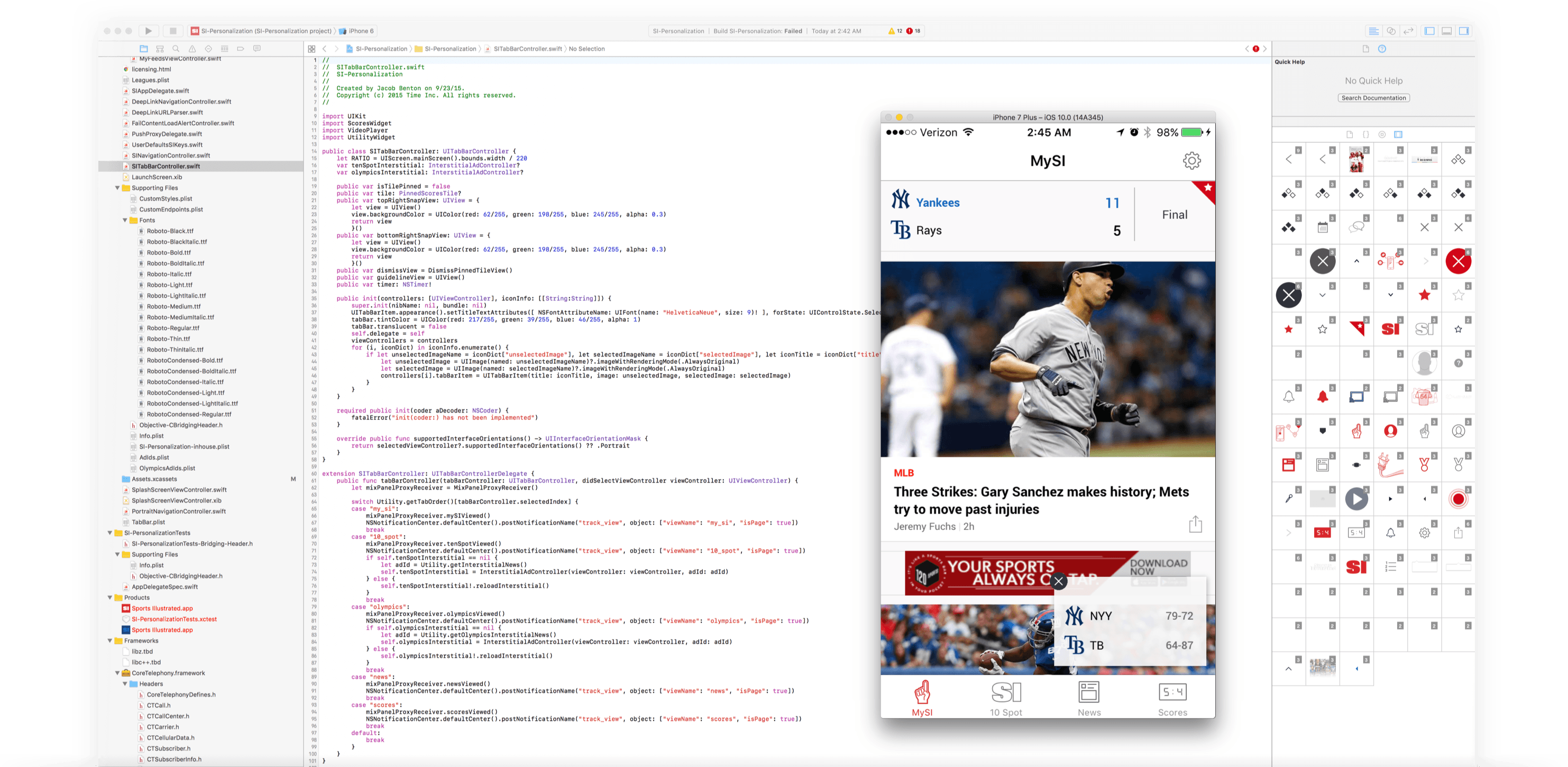Share the Gary Sanchez article
The width and height of the screenshot is (1568, 767).
pos(1196,524)
